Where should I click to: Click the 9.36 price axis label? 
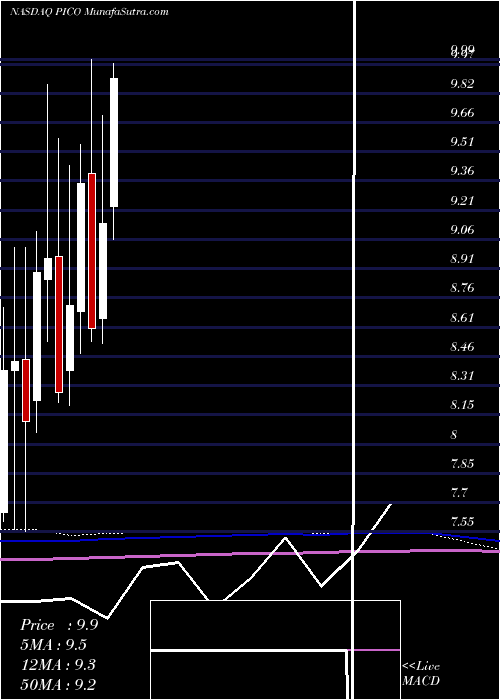(462, 171)
